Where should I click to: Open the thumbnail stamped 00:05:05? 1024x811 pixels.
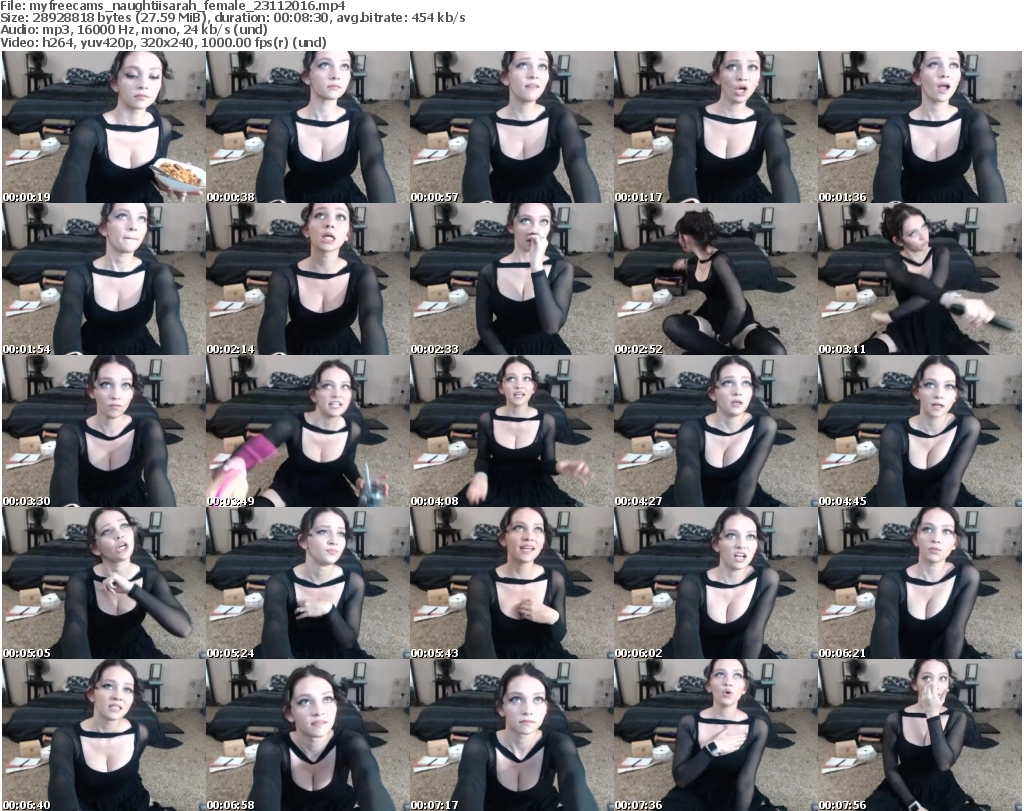tap(104, 583)
